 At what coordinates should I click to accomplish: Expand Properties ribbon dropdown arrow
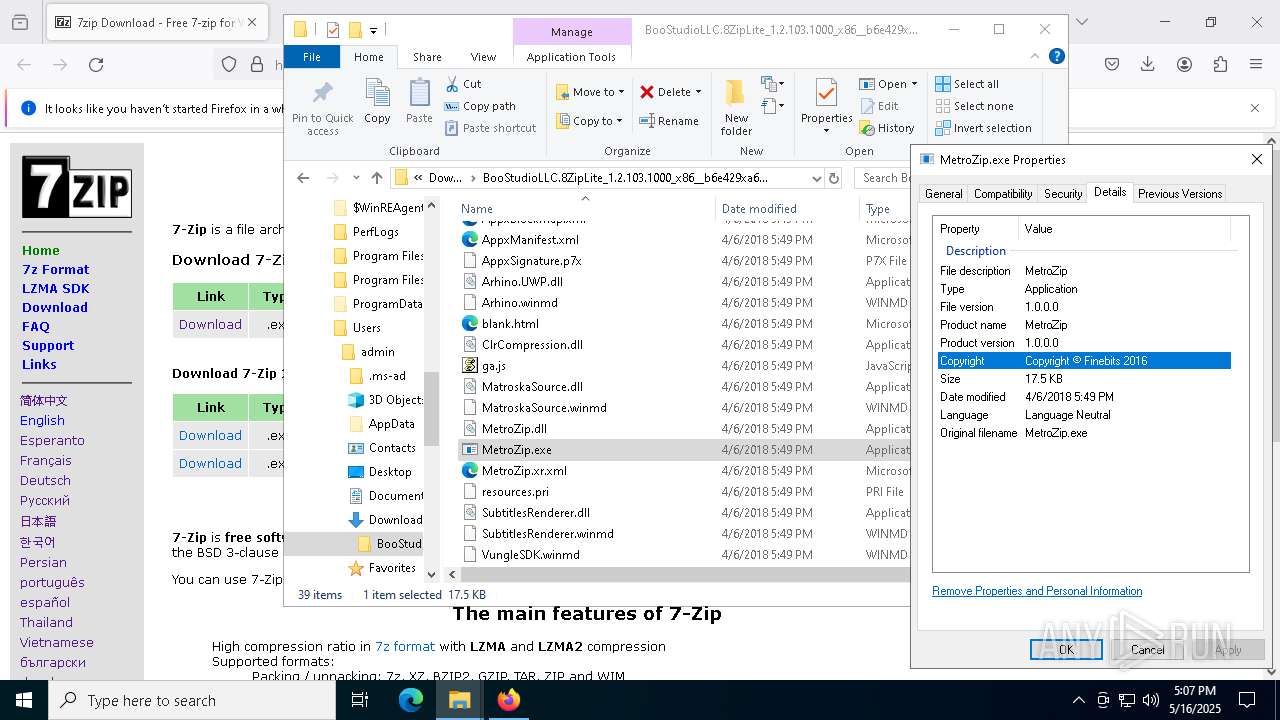826,131
